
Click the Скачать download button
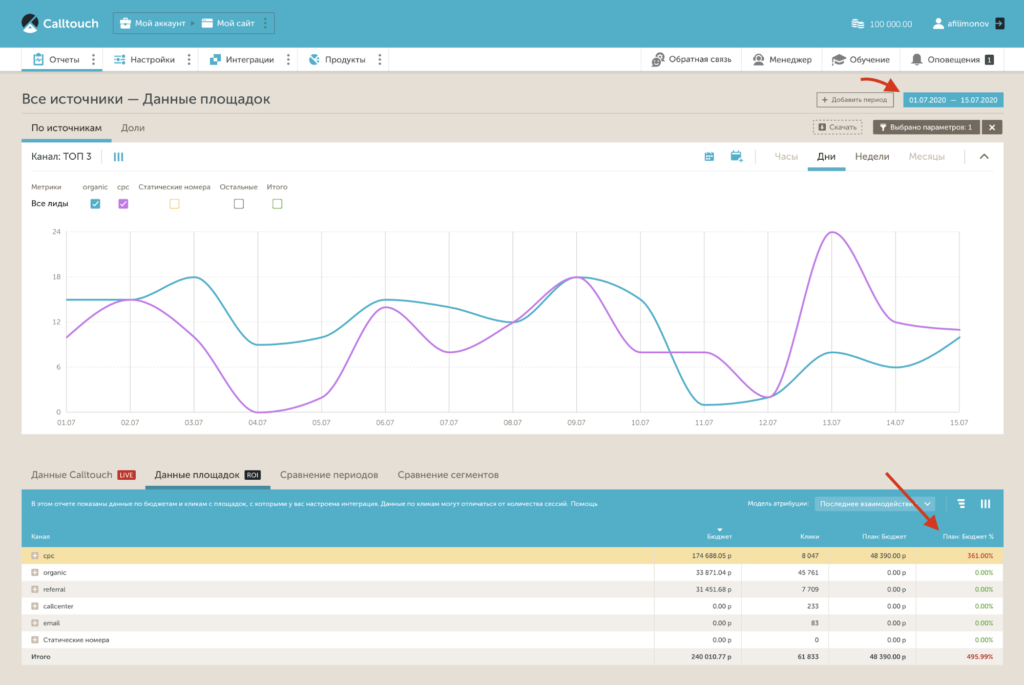click(x=837, y=127)
